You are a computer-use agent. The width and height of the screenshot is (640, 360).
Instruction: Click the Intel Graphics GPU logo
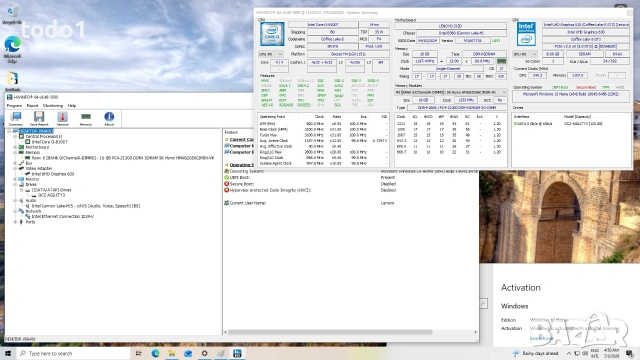click(x=526, y=33)
